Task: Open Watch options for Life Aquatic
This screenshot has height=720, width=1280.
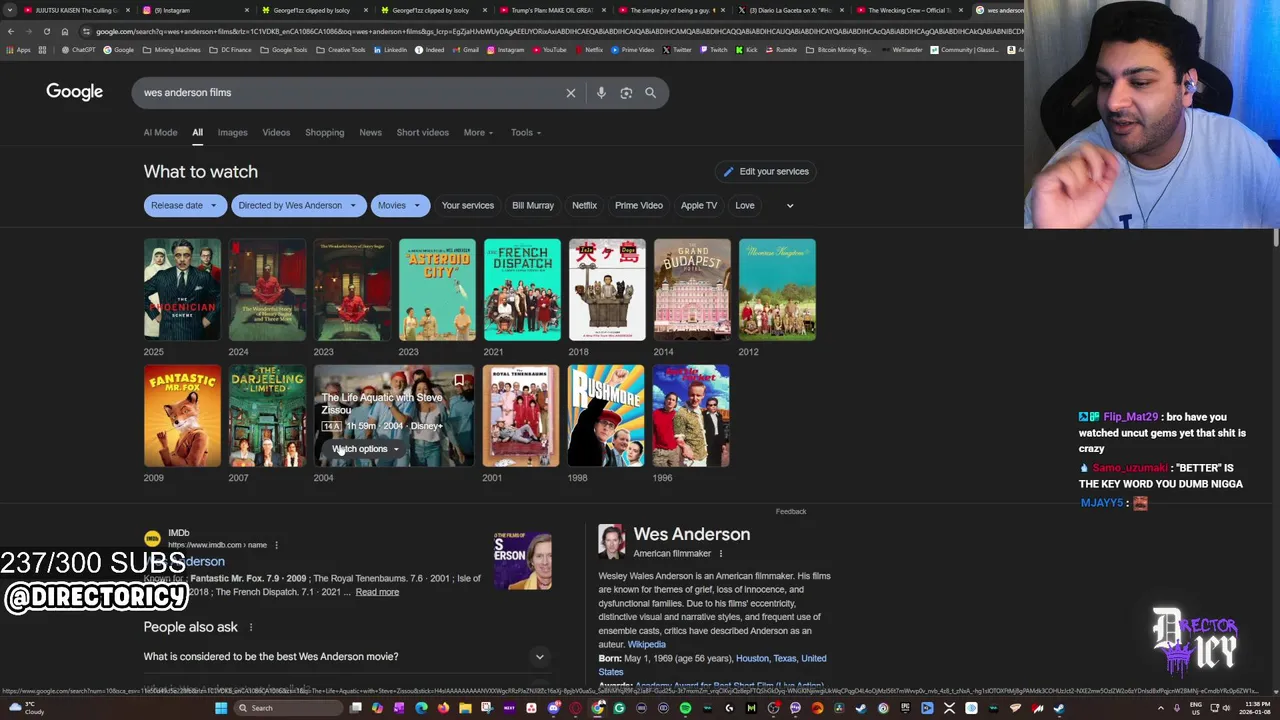Action: pos(365,449)
